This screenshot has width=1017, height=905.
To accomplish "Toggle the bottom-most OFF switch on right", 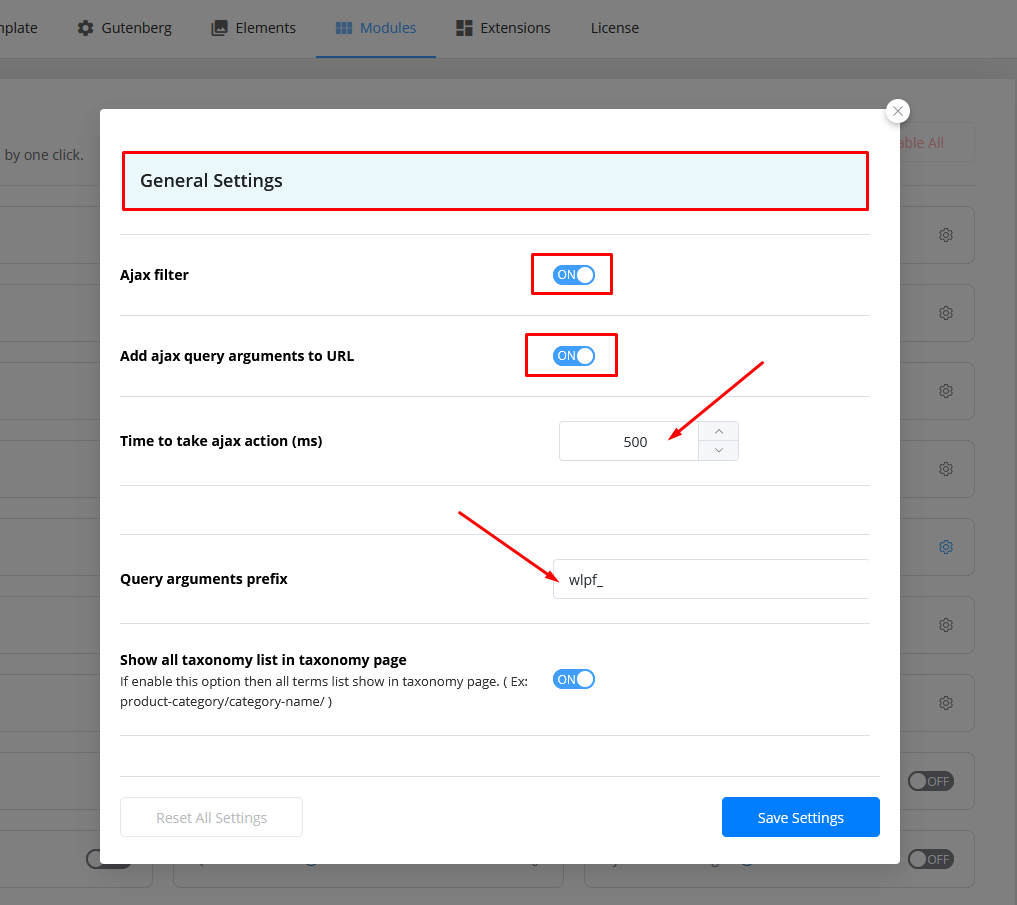I will 930,859.
